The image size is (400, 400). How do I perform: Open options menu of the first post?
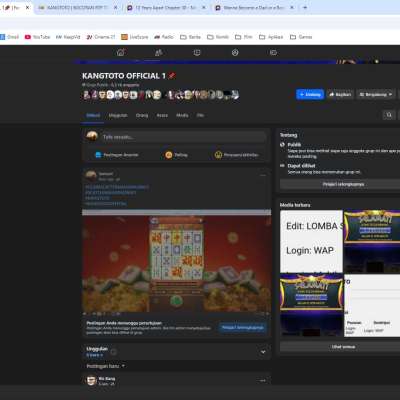[263, 175]
